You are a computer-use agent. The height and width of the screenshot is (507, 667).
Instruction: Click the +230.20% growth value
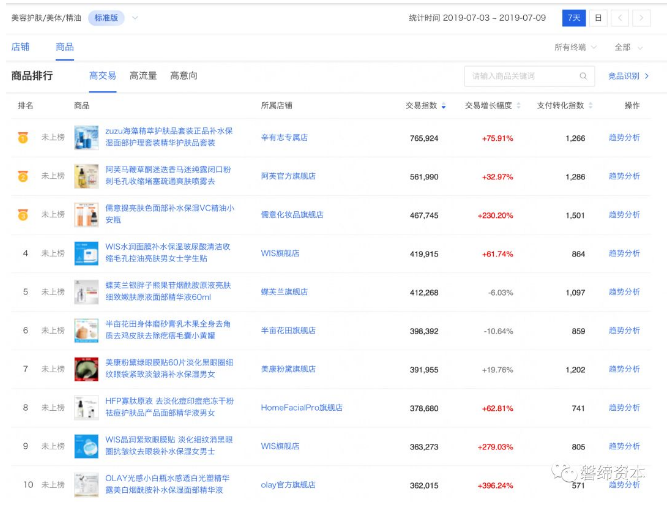(x=495, y=216)
